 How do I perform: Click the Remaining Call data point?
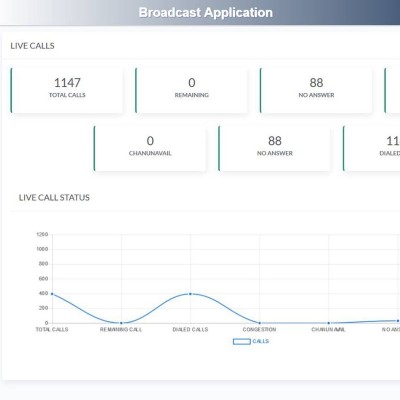[x=121, y=323]
